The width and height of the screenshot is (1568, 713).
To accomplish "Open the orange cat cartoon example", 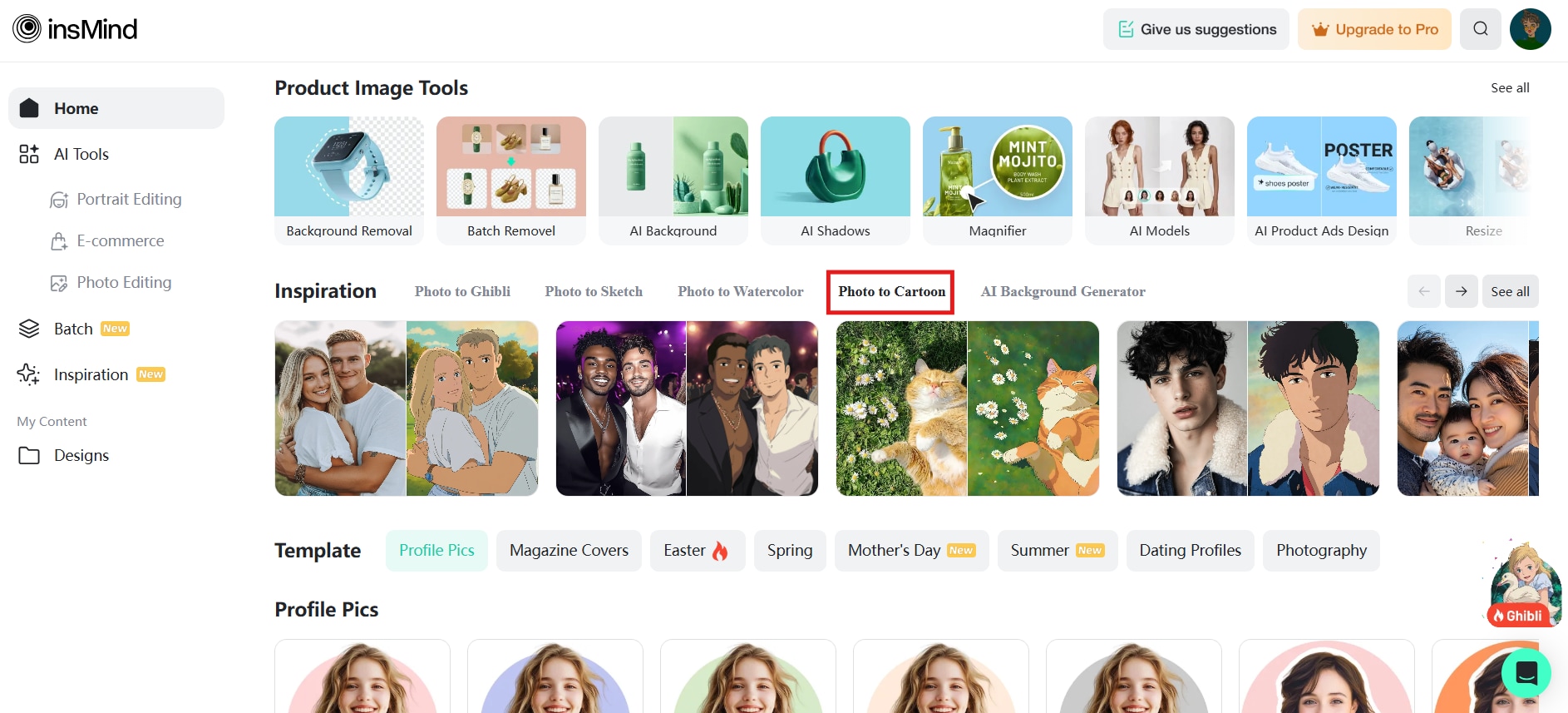I will point(968,408).
